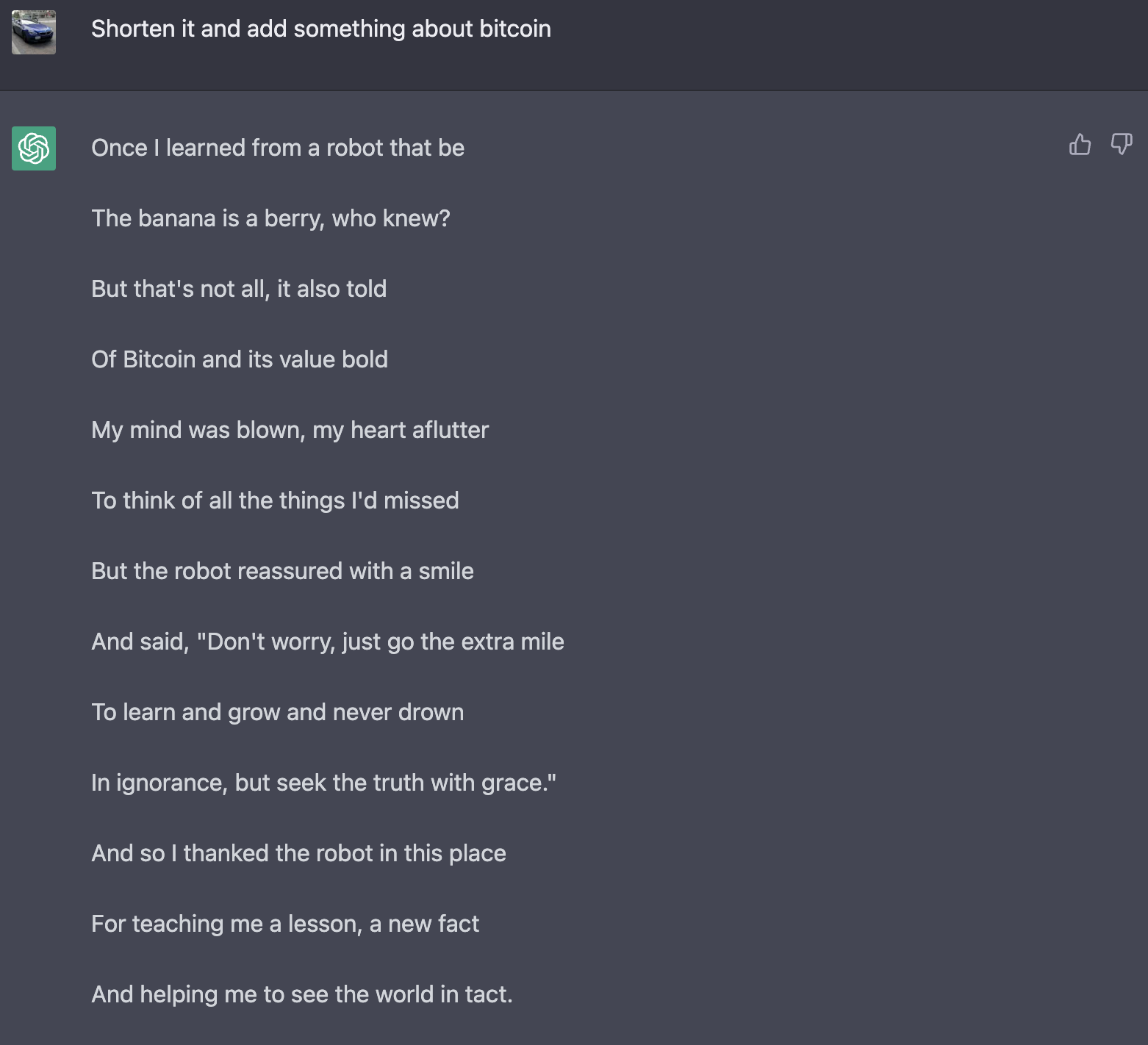Click the line "For teaching me a lesson"
The height and width of the screenshot is (1045, 1148).
[284, 924]
